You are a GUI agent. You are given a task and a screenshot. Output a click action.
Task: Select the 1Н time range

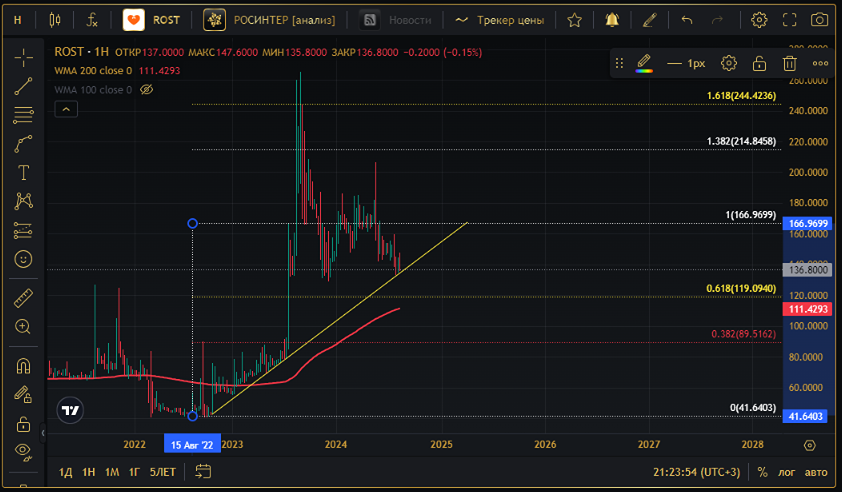point(89,472)
